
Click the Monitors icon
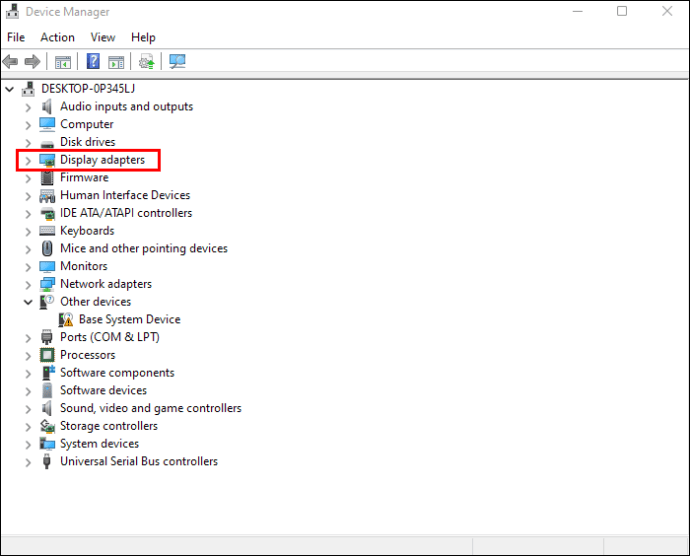point(47,266)
